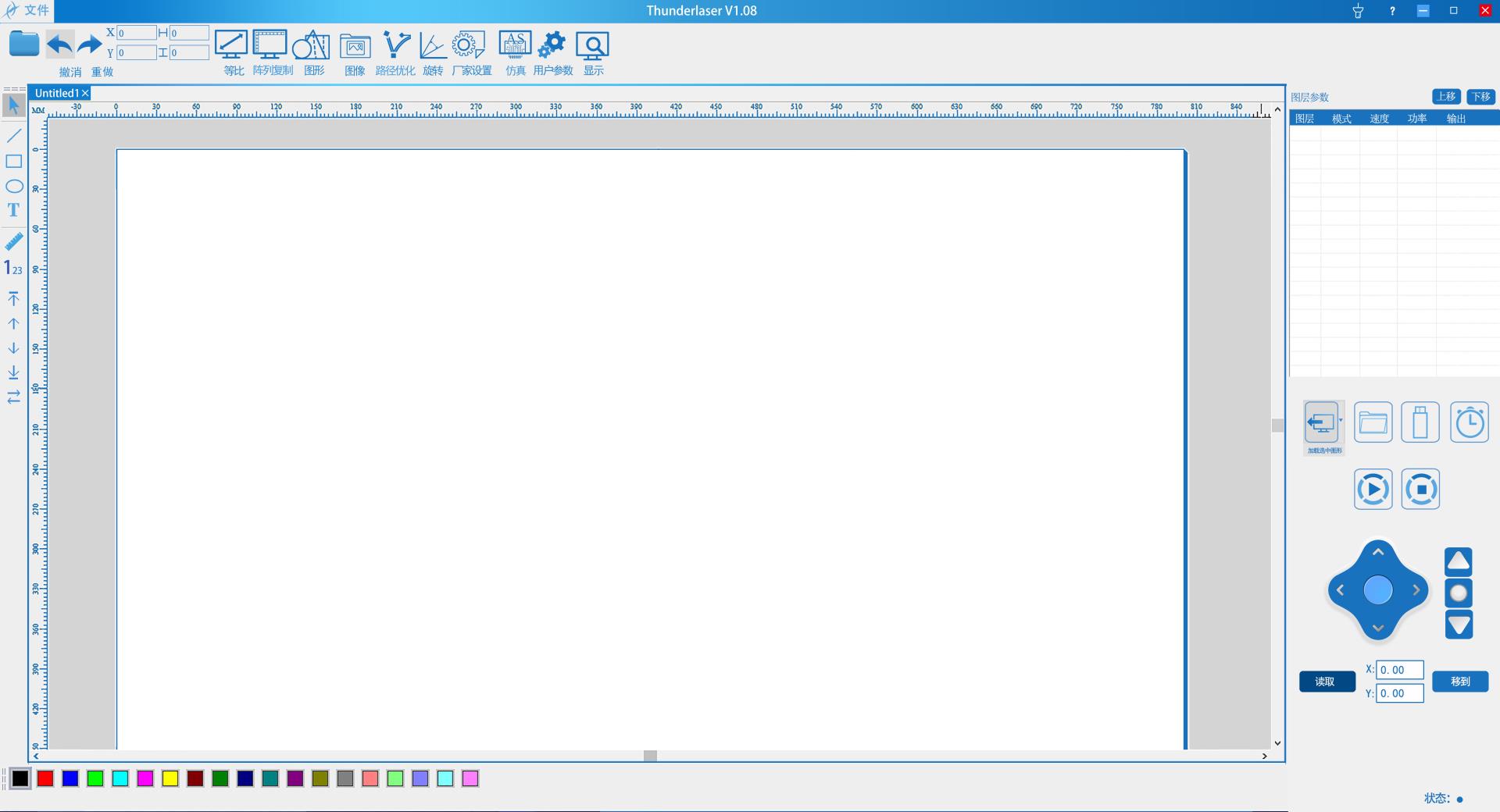Image resolution: width=1500 pixels, height=812 pixels.
Task: Click the round button between Z triangles
Action: coord(1459,593)
